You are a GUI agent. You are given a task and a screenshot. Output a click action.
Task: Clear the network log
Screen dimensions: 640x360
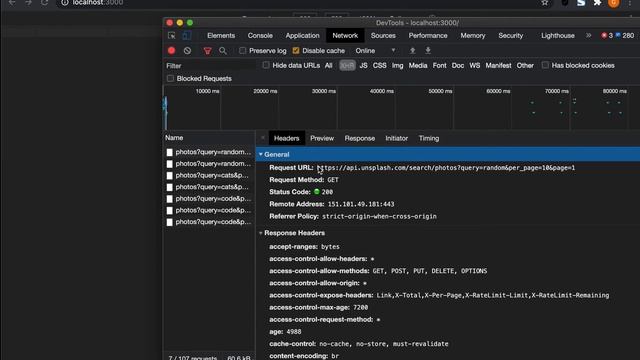coord(187,51)
